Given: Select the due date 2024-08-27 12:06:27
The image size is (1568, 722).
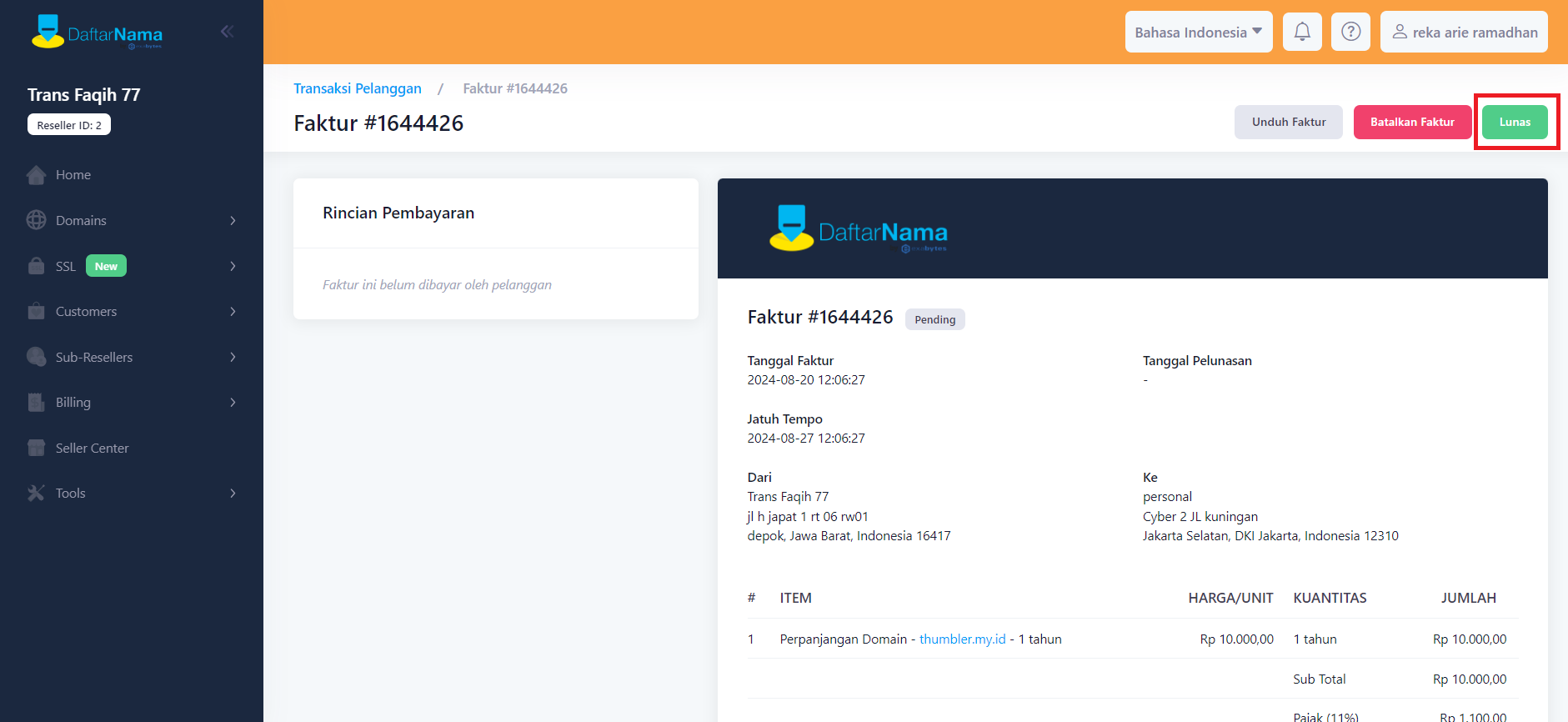Looking at the screenshot, I should (x=806, y=438).
